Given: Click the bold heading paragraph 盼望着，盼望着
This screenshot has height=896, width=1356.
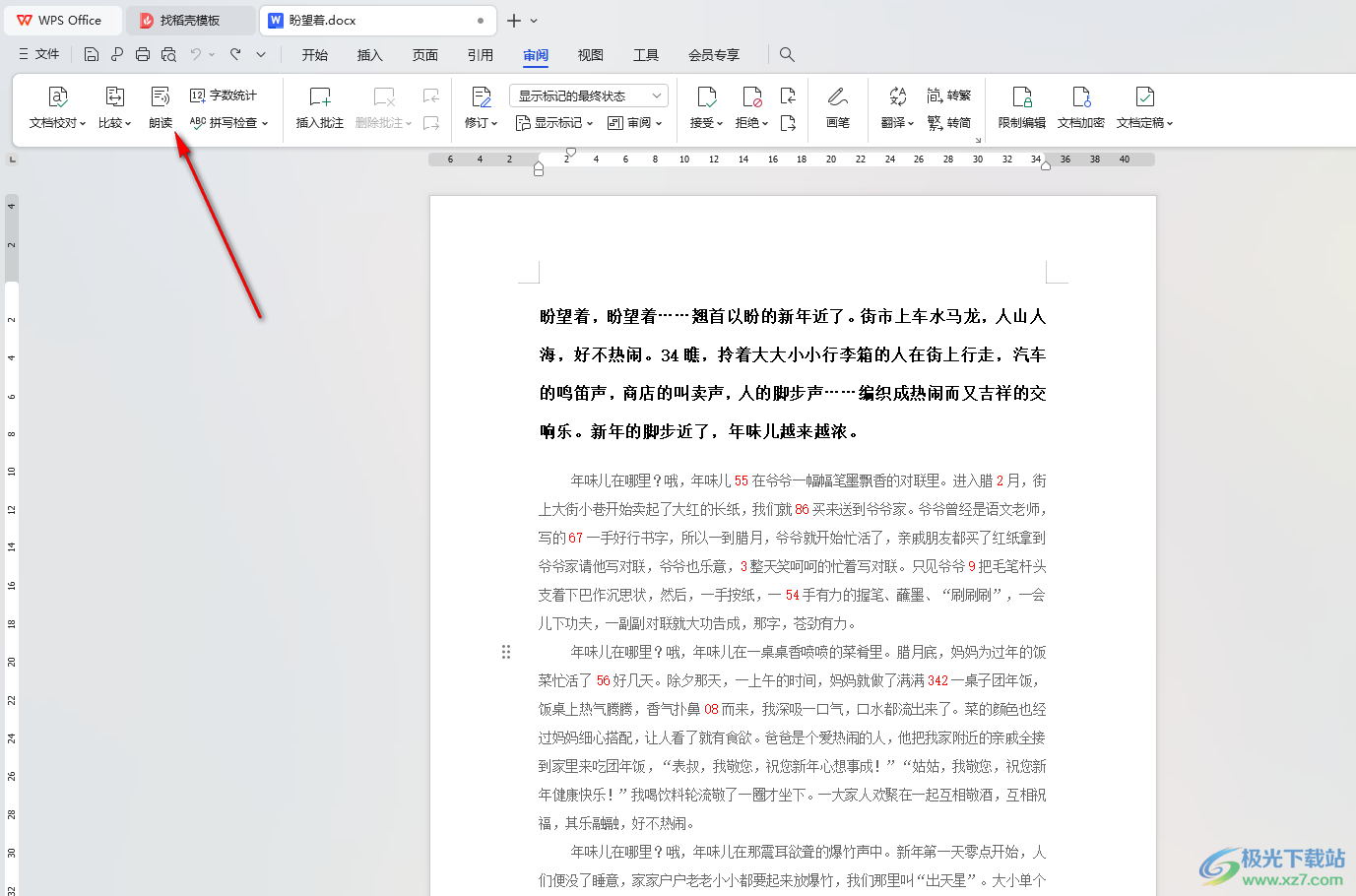Looking at the screenshot, I should pyautogui.click(x=792, y=373).
